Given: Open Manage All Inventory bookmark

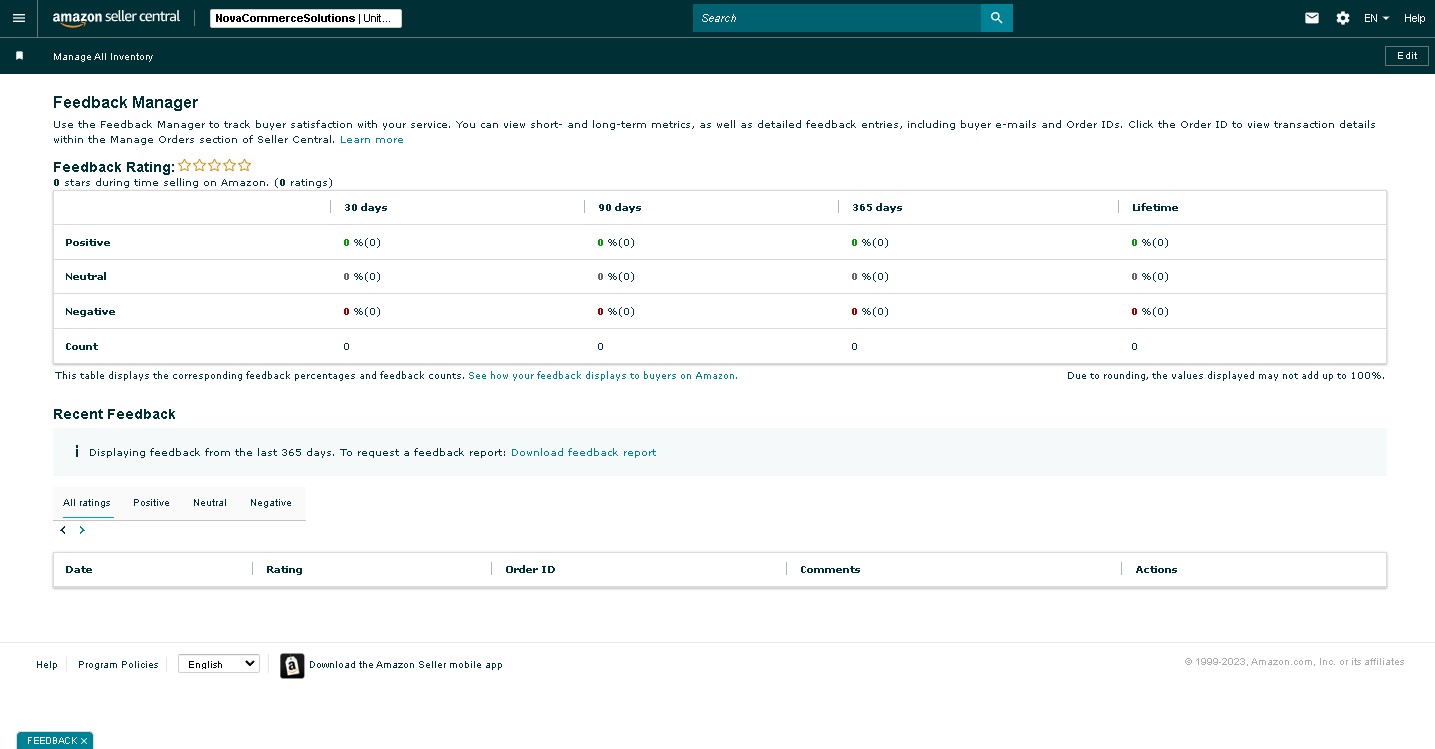Looking at the screenshot, I should [103, 57].
